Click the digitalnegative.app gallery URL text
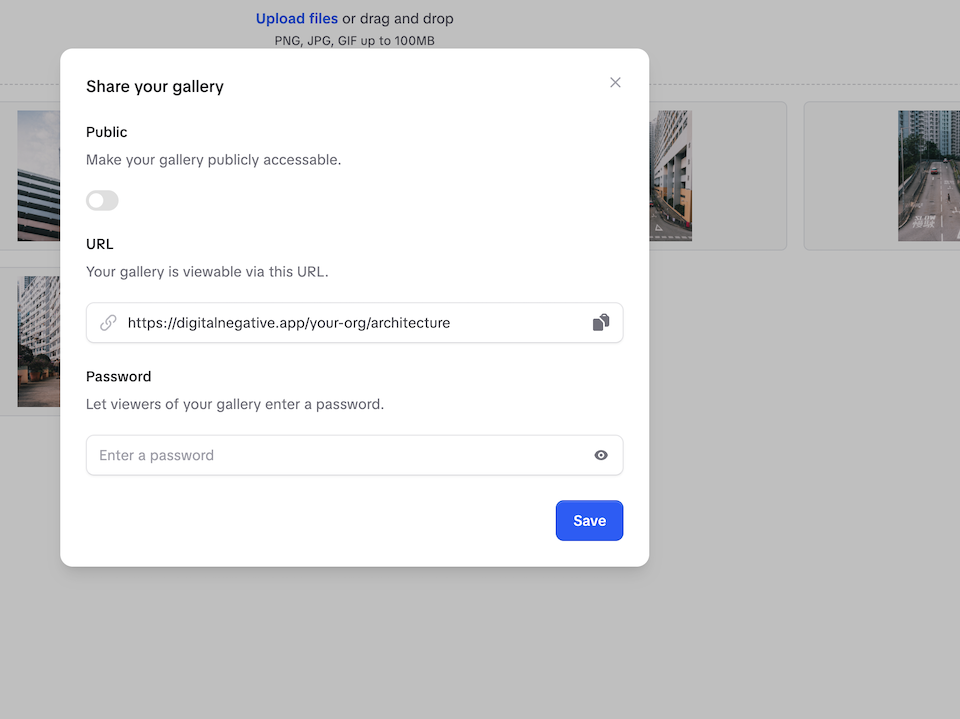This screenshot has width=960, height=719. 289,323
